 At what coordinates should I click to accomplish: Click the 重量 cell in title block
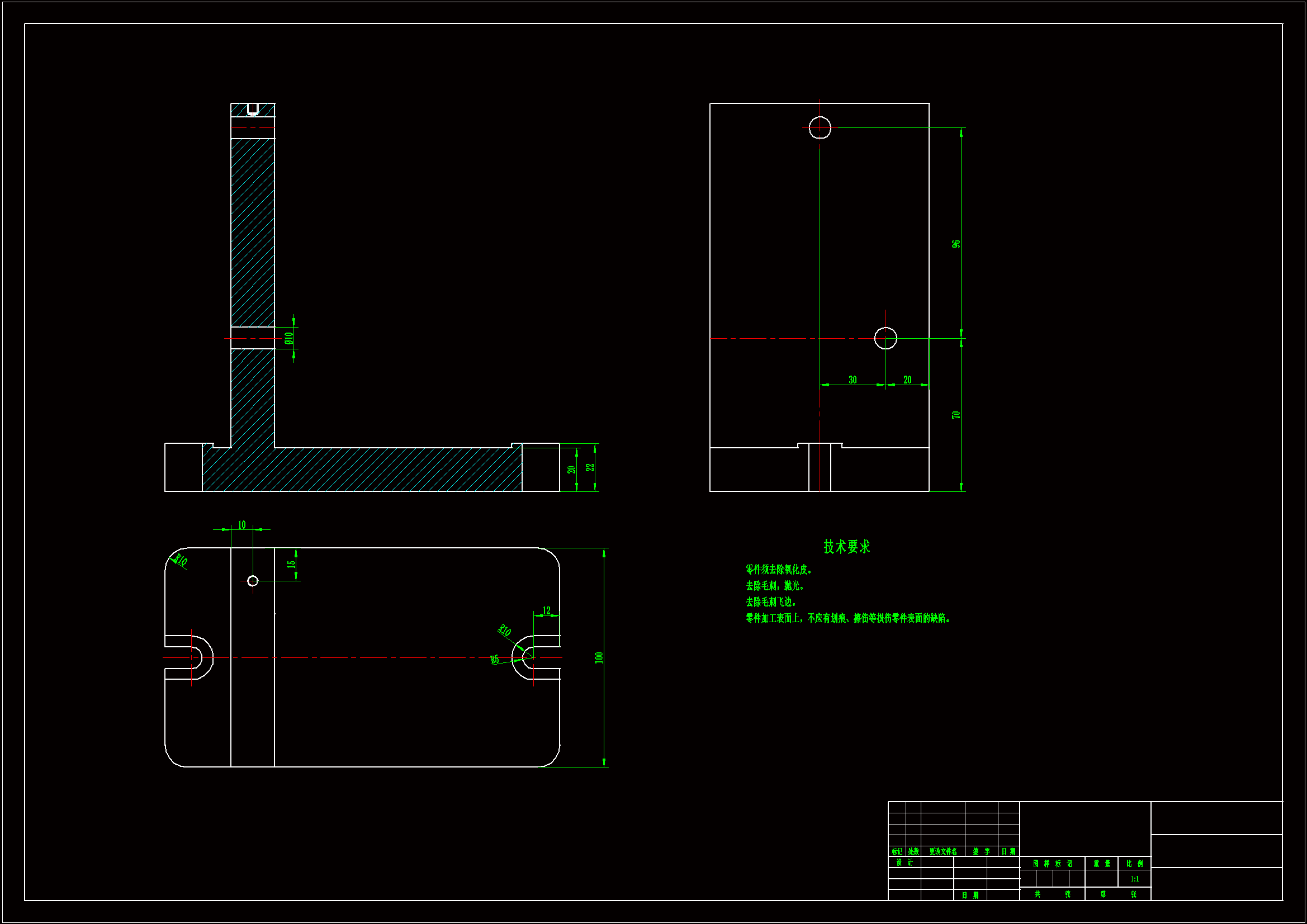1101,864
